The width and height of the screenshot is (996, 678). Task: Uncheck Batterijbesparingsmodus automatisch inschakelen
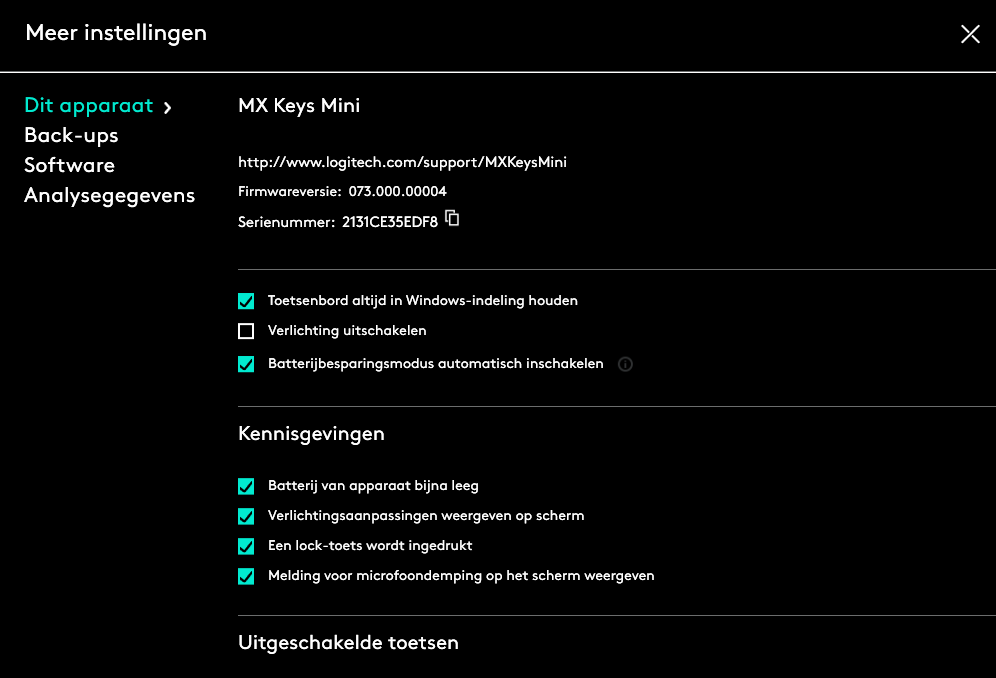[246, 365]
